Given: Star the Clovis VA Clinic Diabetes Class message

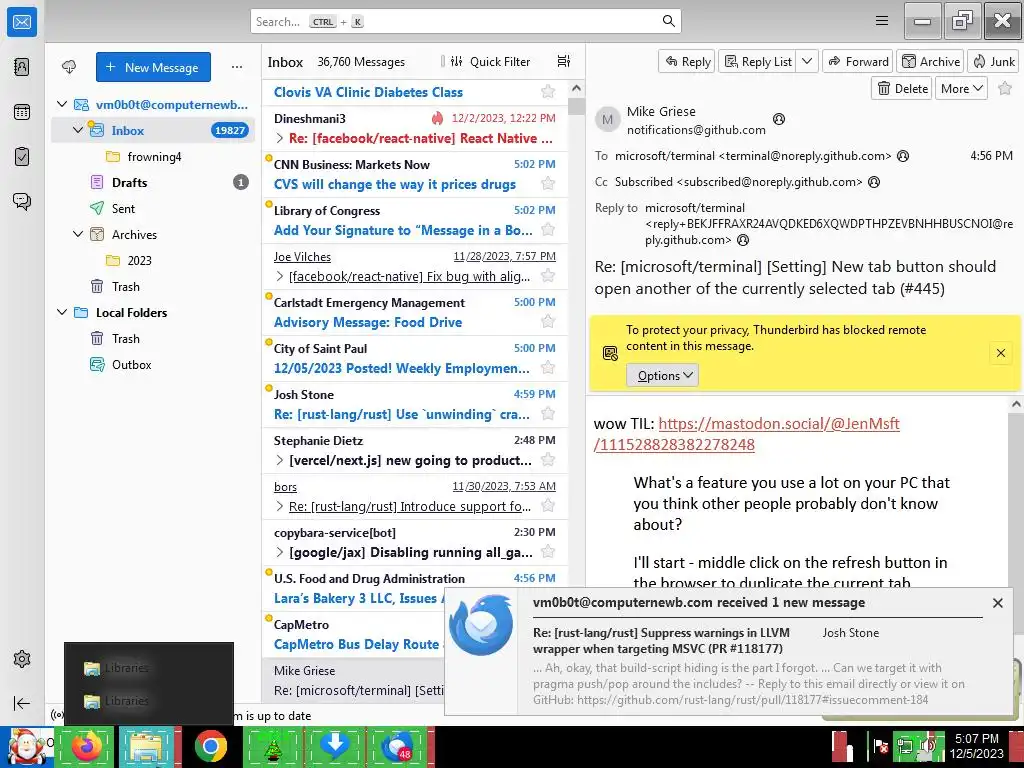Looking at the screenshot, I should pyautogui.click(x=548, y=91).
